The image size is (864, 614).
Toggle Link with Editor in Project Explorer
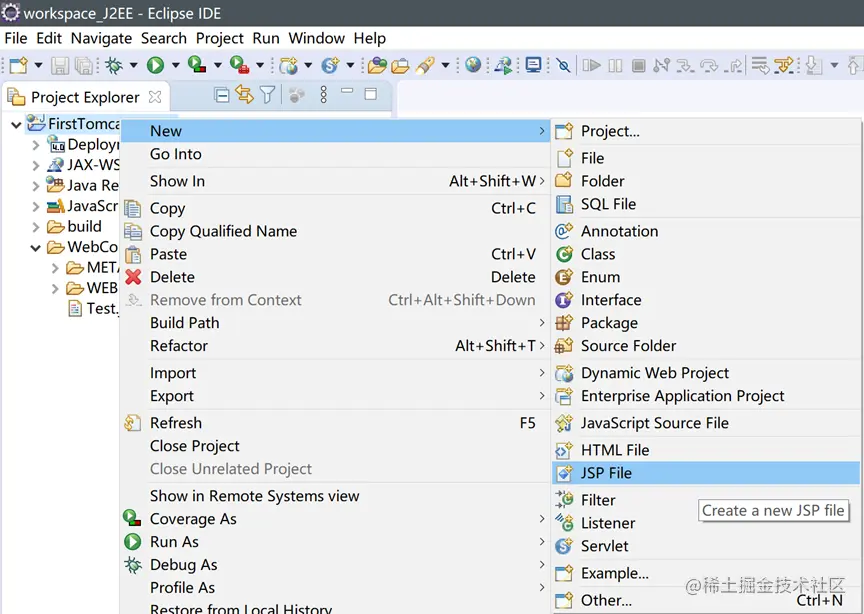(245, 95)
